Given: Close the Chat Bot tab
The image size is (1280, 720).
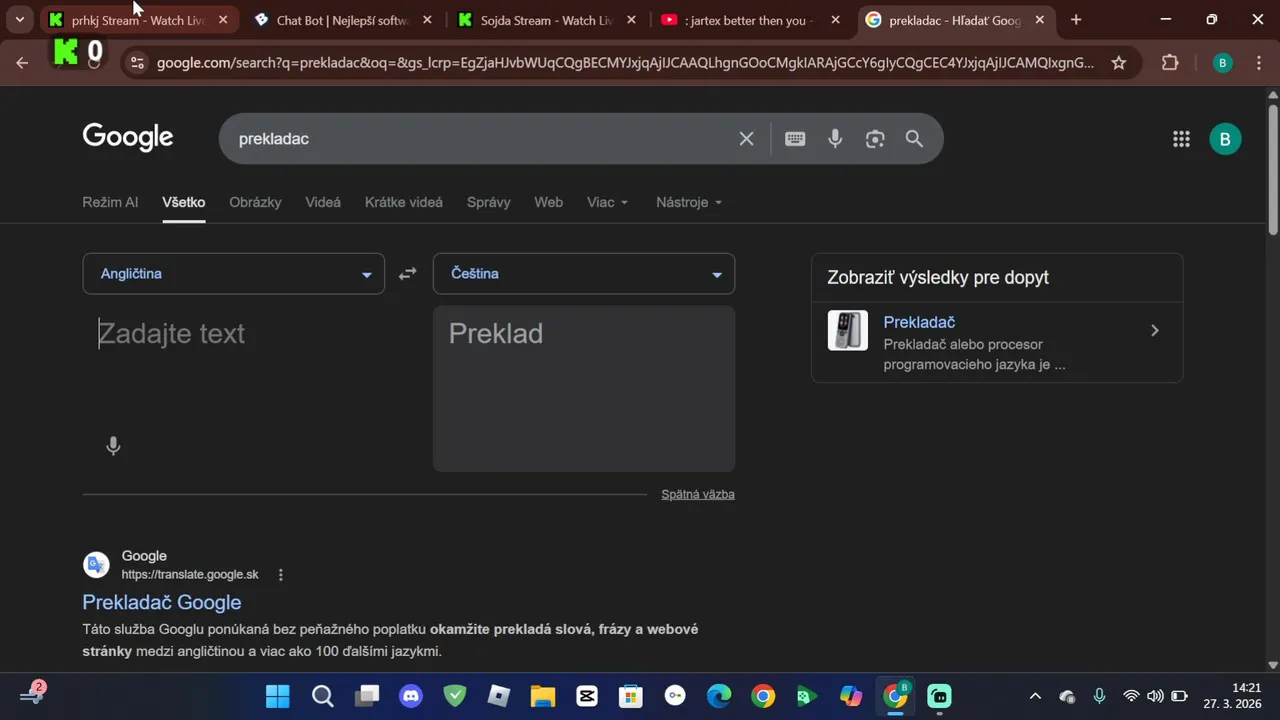Looking at the screenshot, I should pyautogui.click(x=427, y=20).
